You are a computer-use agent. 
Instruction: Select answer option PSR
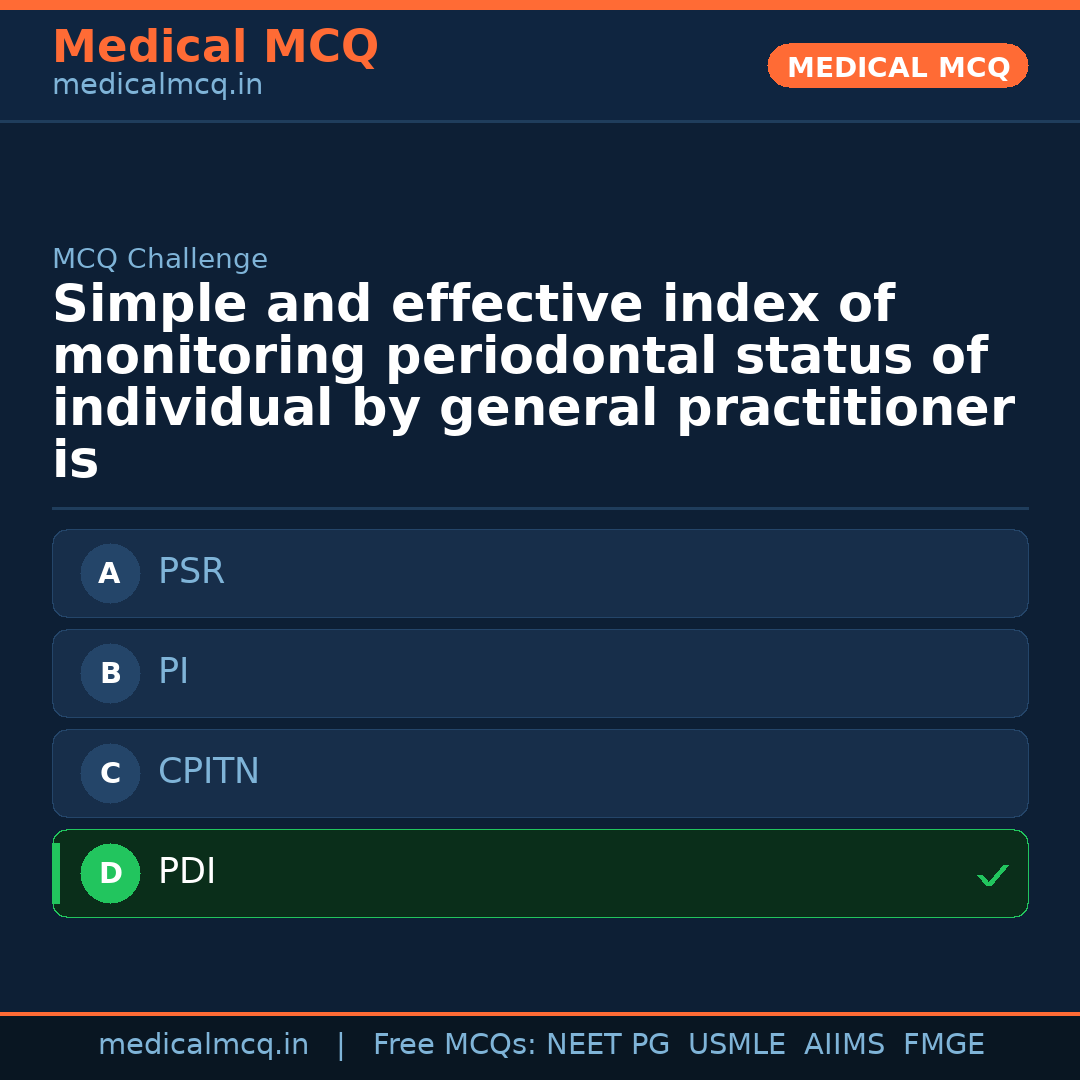(540, 573)
